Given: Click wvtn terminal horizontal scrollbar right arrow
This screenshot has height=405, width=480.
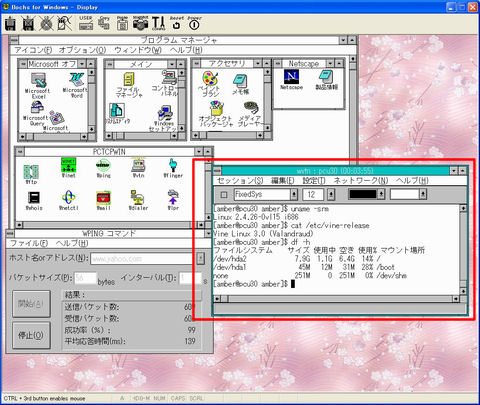Looking at the screenshot, I should click(455, 299).
